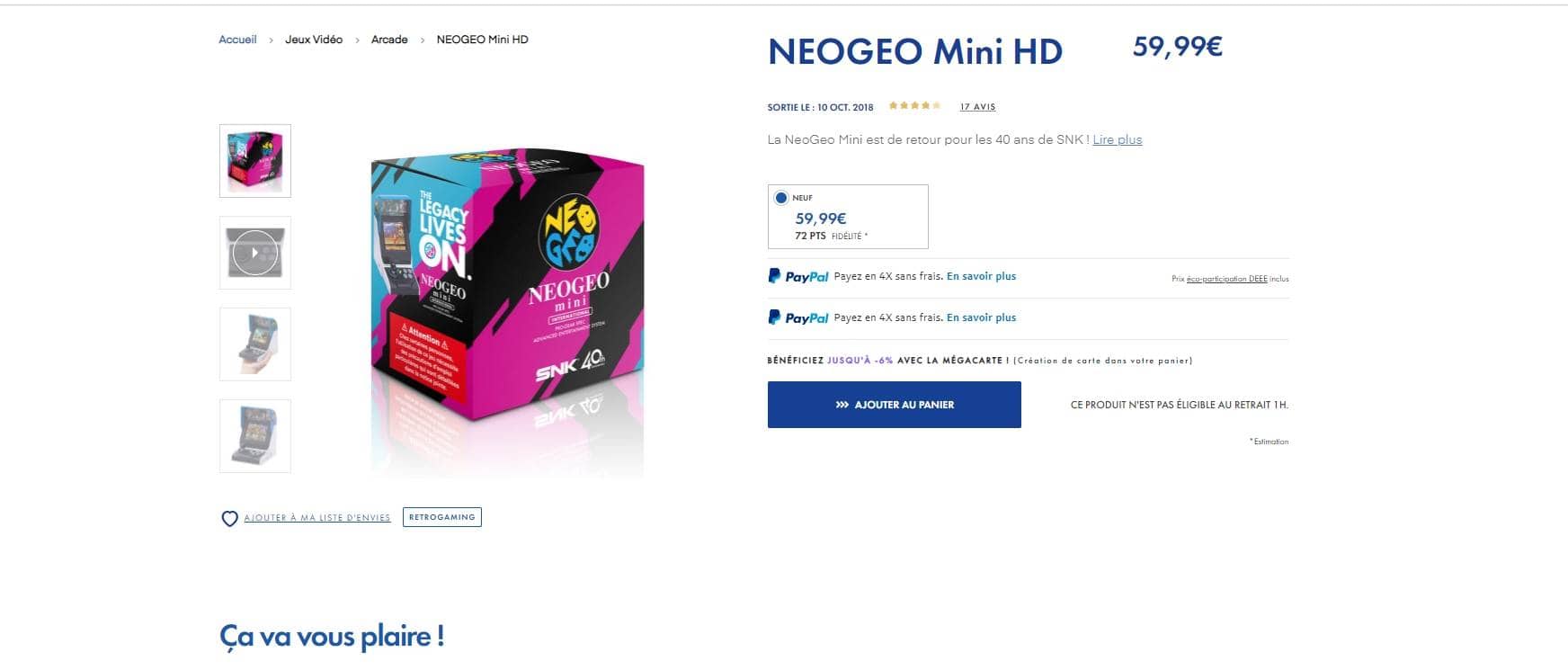Viewport: 1568px width, 670px height.
Task: Select the NEUF radio button
Action: point(780,198)
